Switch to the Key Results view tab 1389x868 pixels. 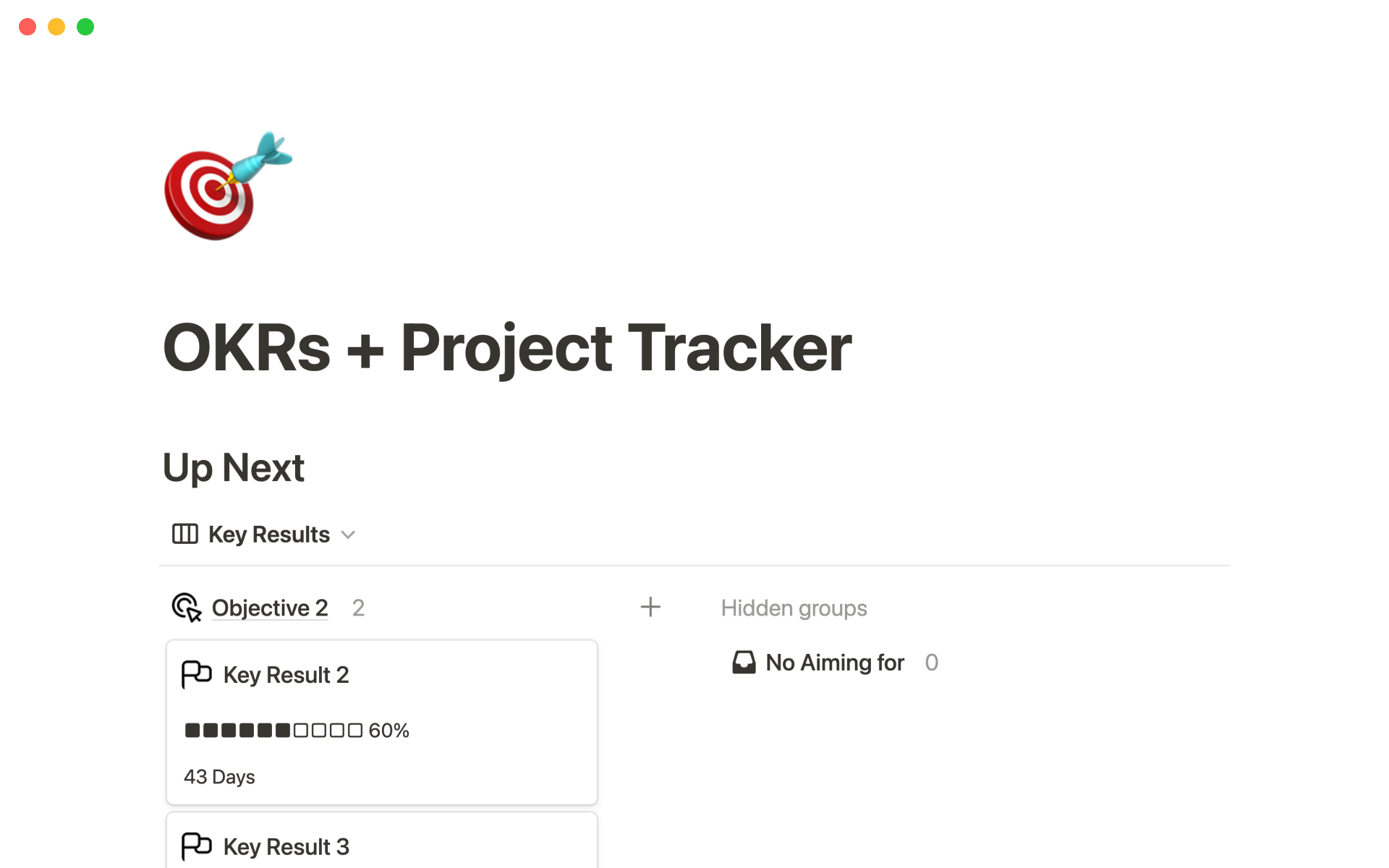click(x=268, y=535)
